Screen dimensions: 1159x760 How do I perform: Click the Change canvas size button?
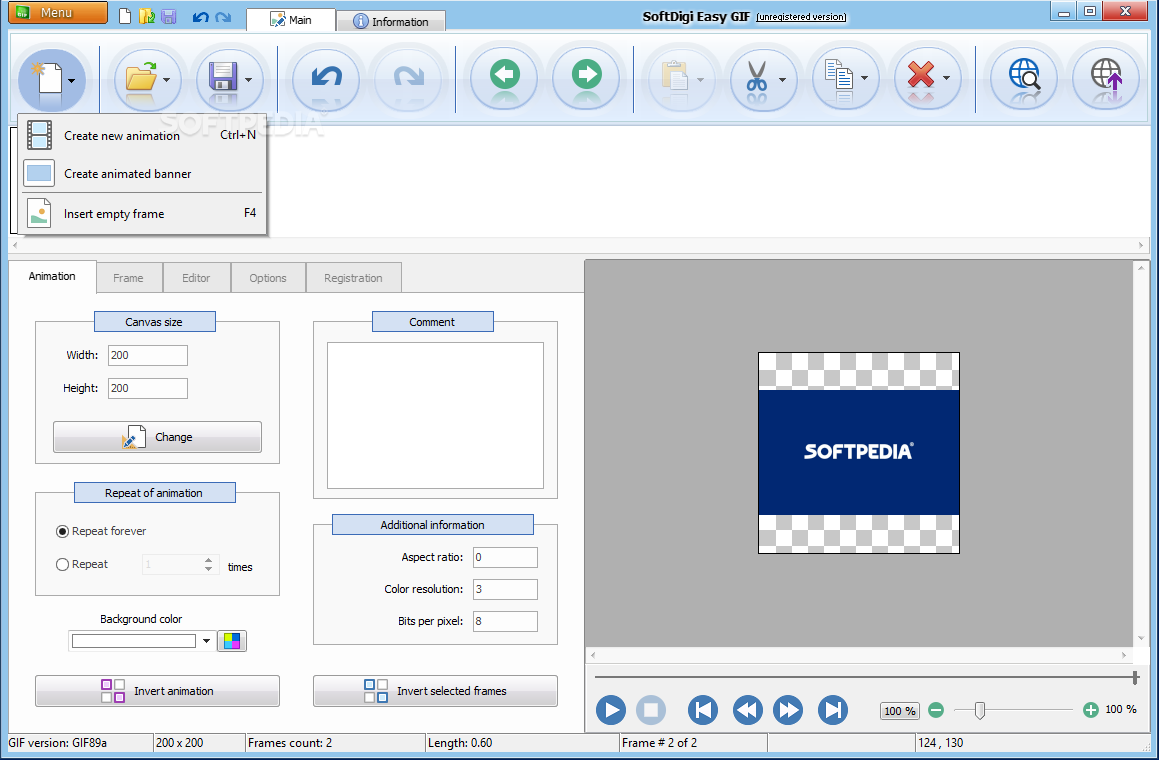[x=157, y=437]
